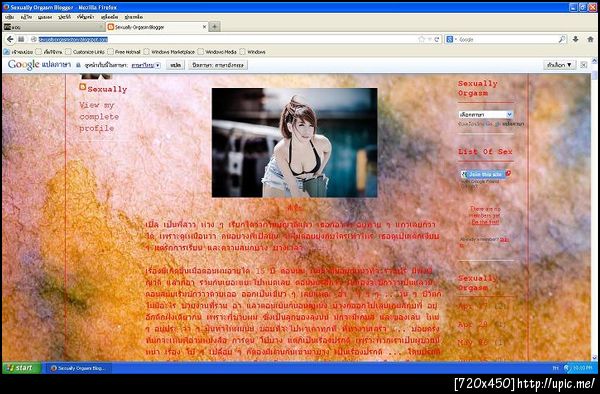Click the disable-translation button for English
The image size is (600, 394).
coord(218,65)
